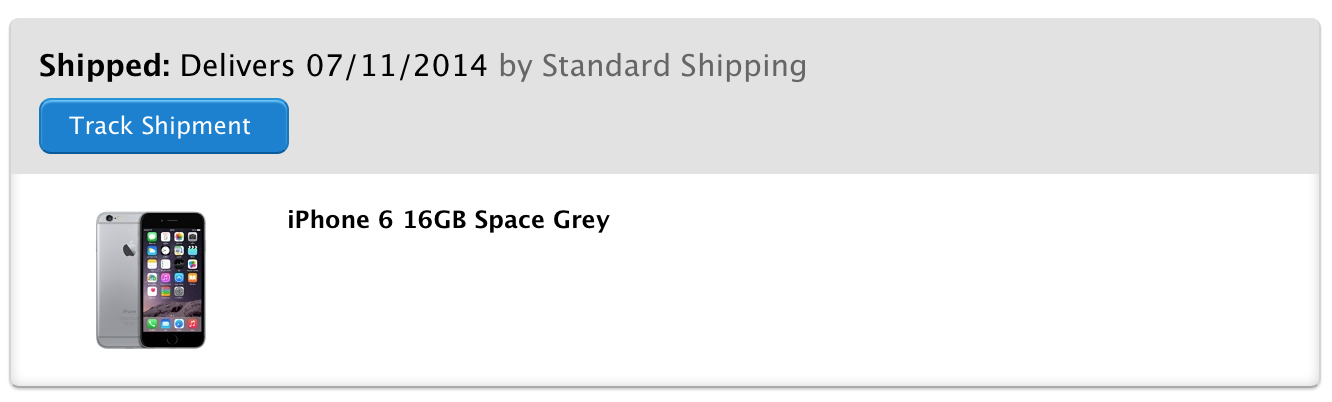Screen dimensions: 1332x402
Task: Click the rear camera lens on the grey iPhone
Action: [109, 218]
